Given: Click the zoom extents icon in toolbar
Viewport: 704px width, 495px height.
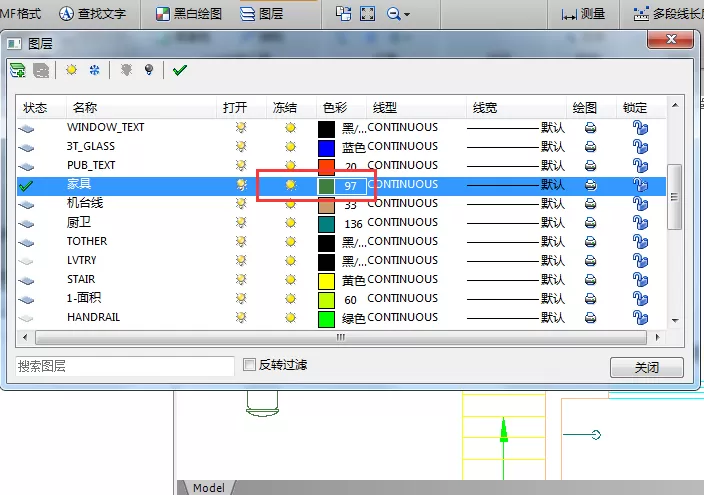Looking at the screenshot, I should pyautogui.click(x=367, y=14).
